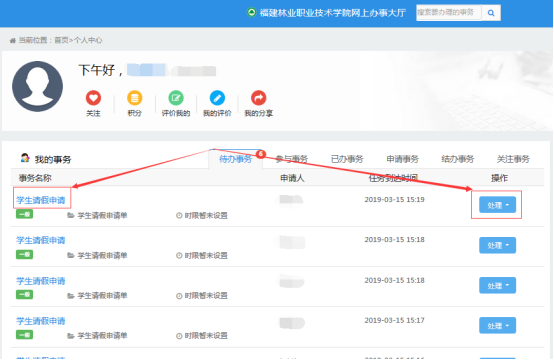Click folder icon in the 15:19 row

point(71,216)
